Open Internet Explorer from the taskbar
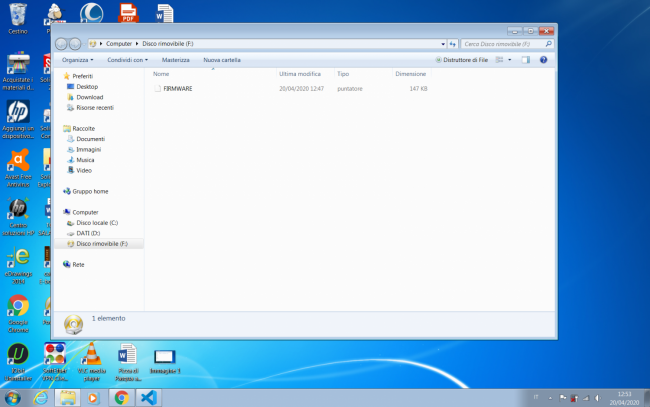Image resolution: width=650 pixels, height=407 pixels. click(x=41, y=396)
